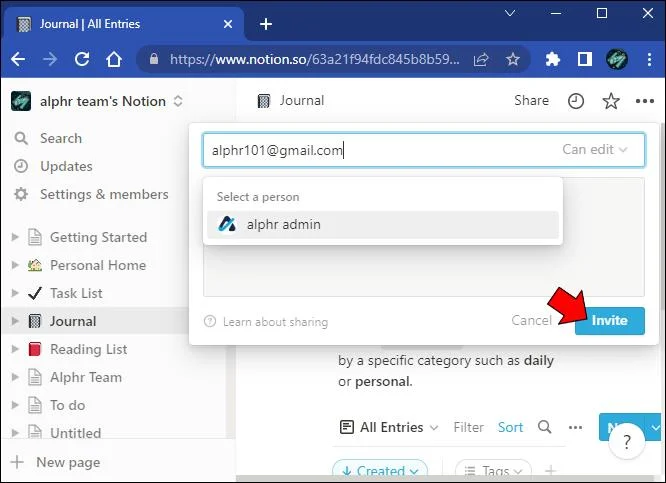
Task: Bookmark page with address bar star
Action: [x=513, y=59]
